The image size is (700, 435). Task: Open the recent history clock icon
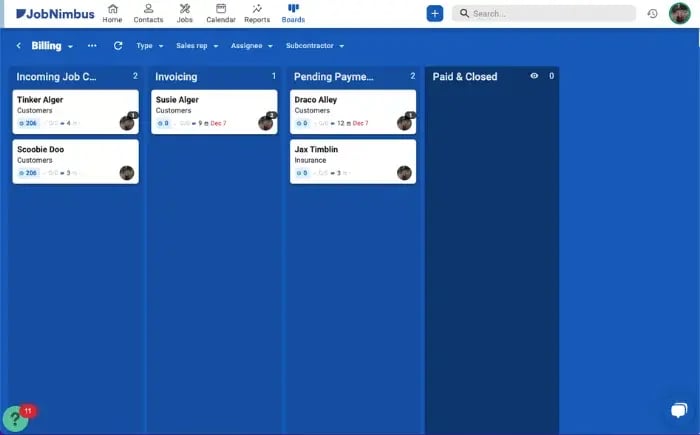(652, 14)
